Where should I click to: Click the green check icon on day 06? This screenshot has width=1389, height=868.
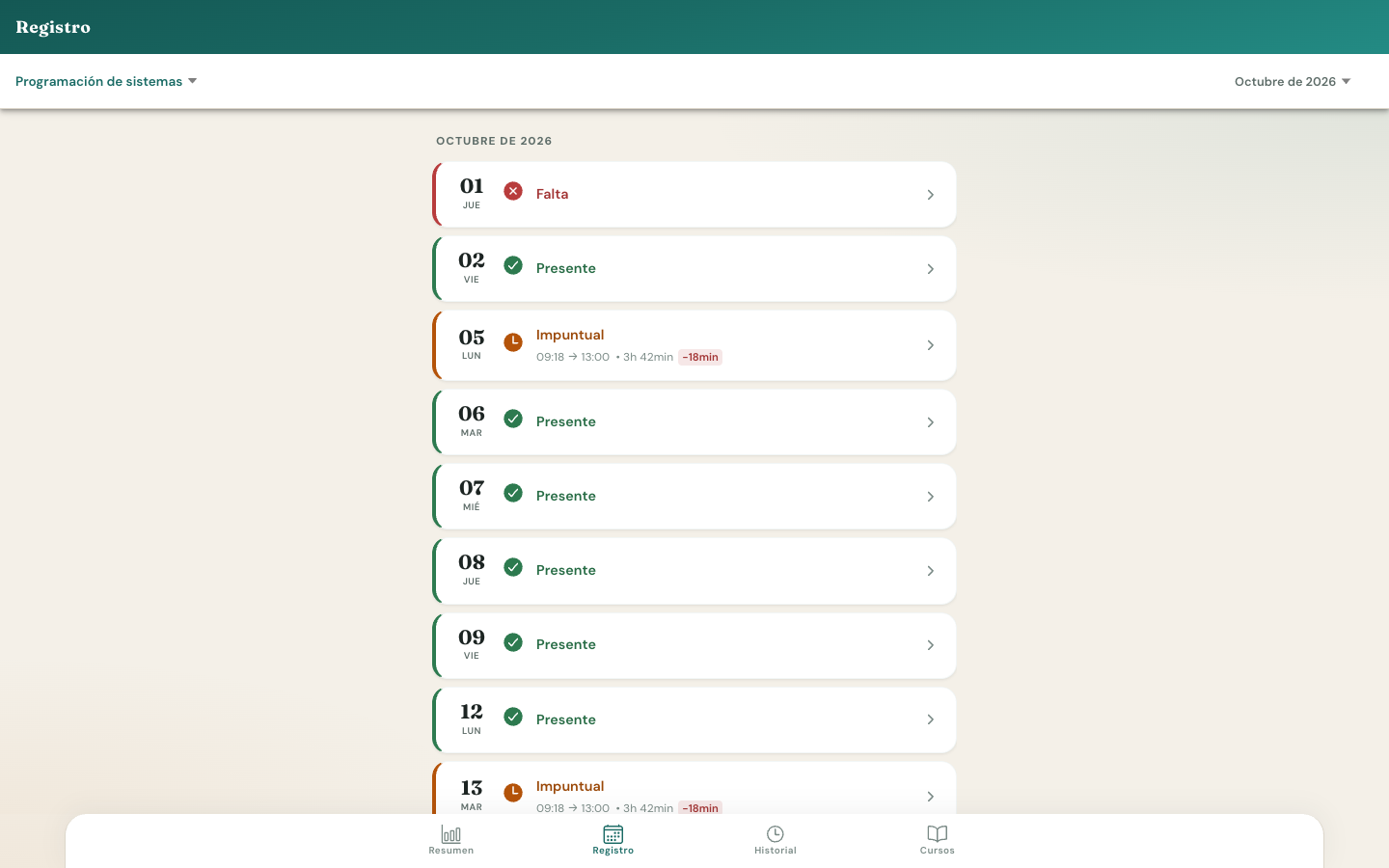513,419
